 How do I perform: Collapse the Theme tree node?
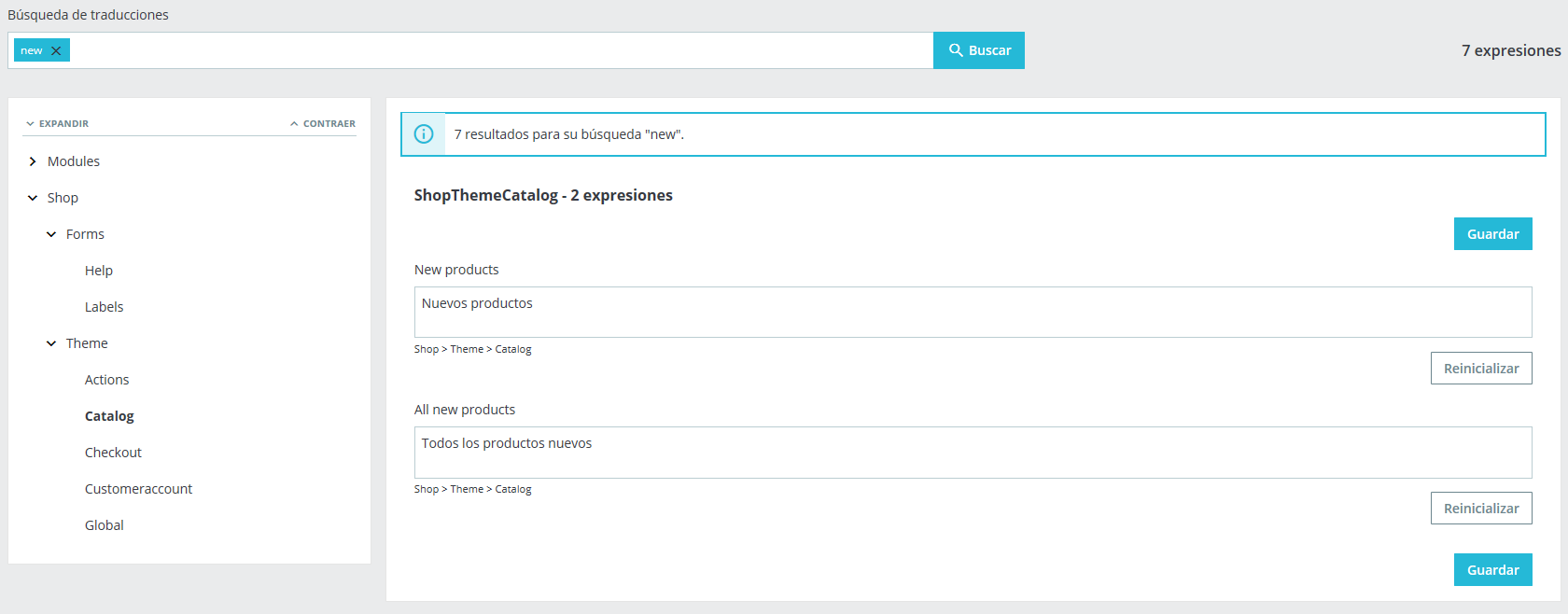[x=51, y=343]
